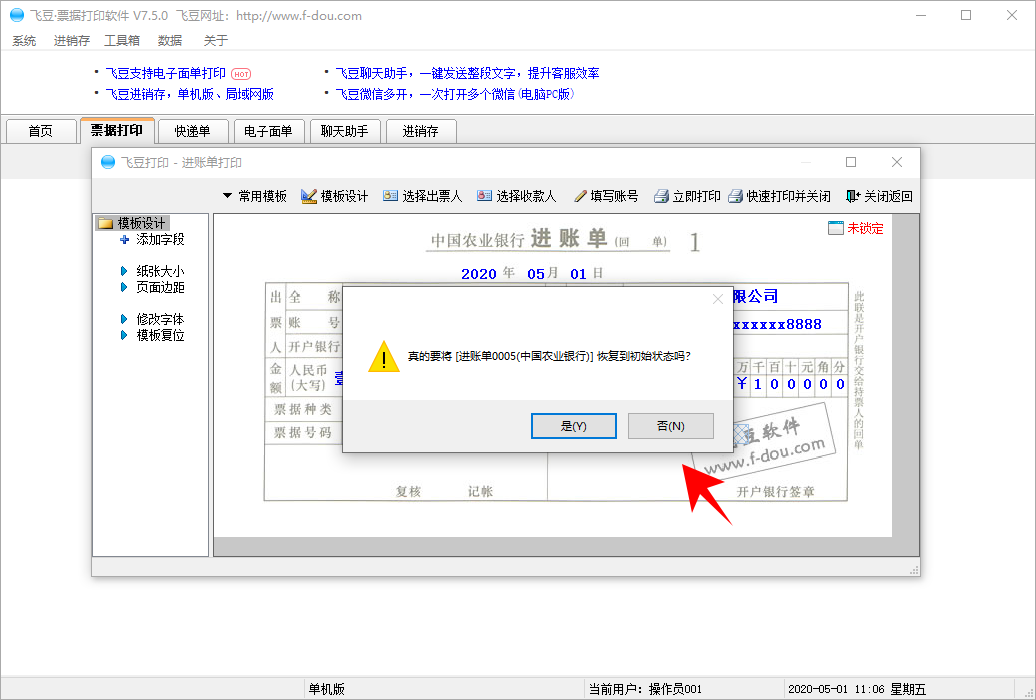Click the 未锁定 lock status text
Image resolution: width=1036 pixels, height=700 pixels.
pos(866,228)
